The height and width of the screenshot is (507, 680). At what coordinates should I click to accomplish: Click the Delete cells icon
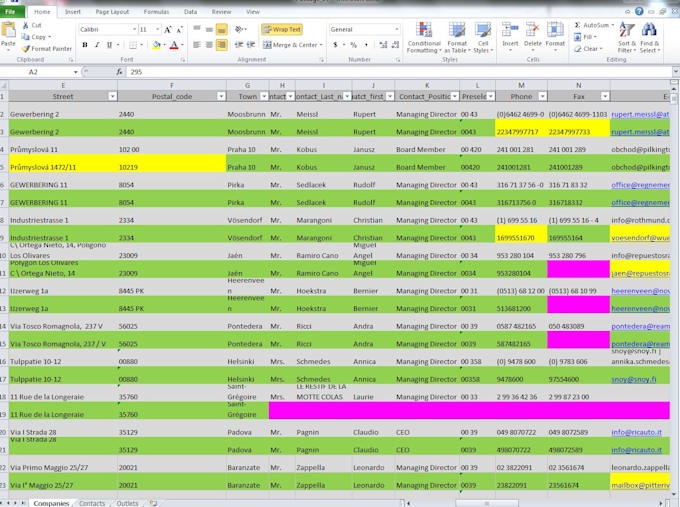532,30
